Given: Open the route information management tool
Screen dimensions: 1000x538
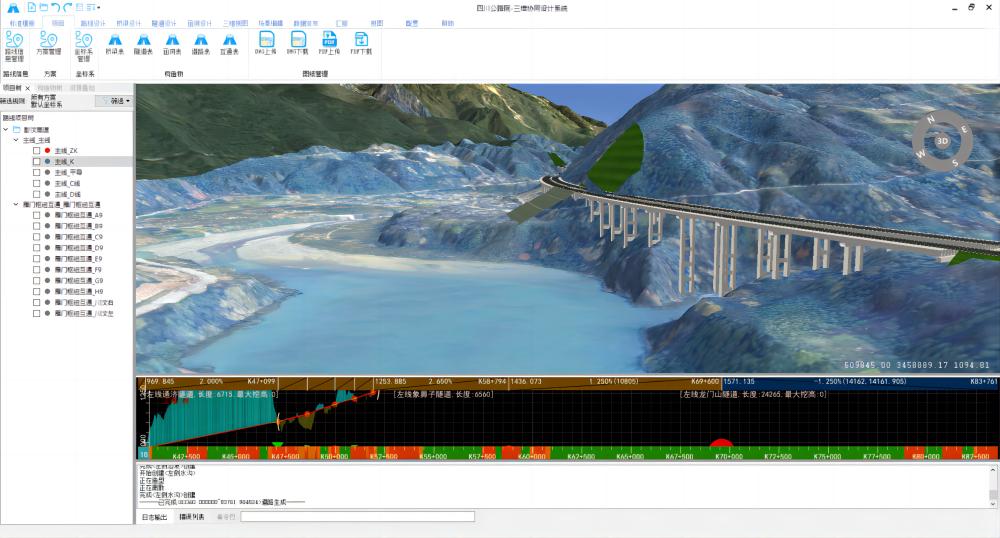Looking at the screenshot, I should point(15,46).
